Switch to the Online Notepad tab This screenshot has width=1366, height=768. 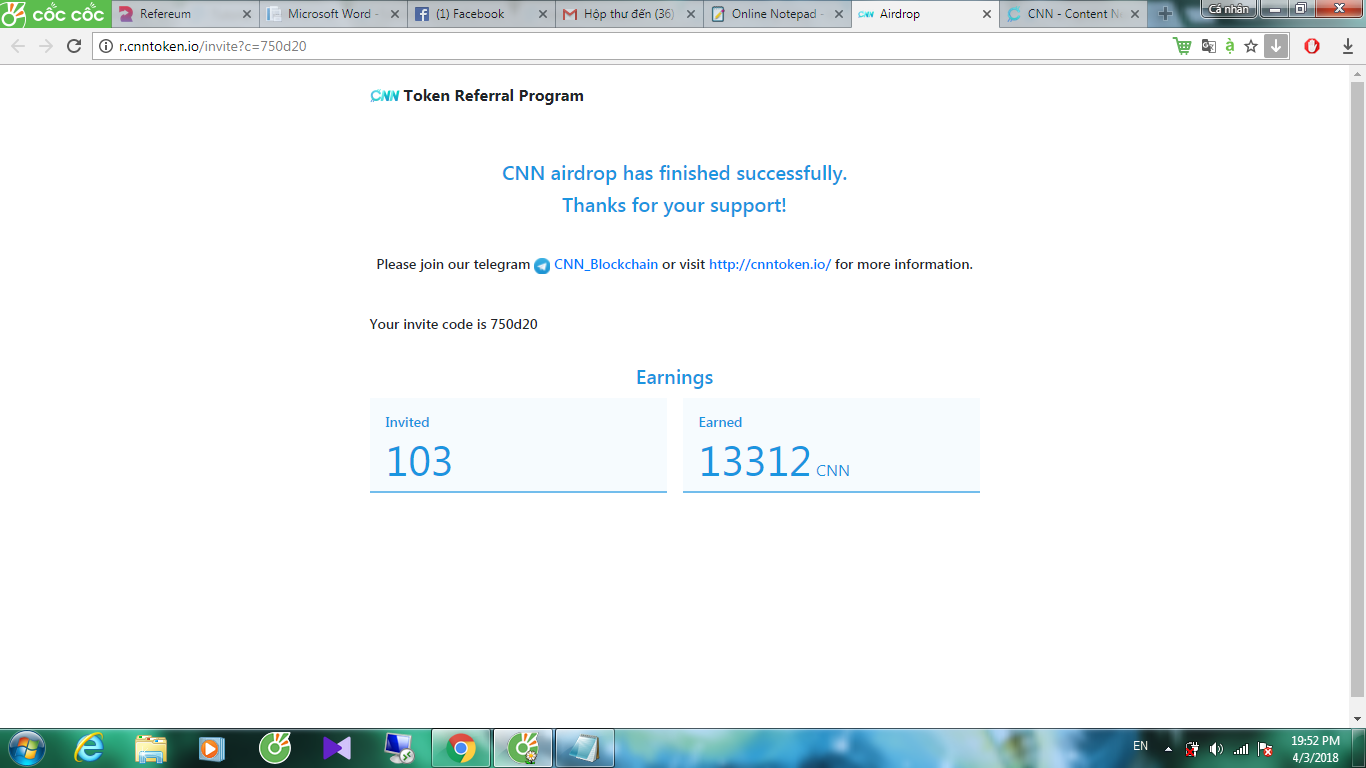(x=777, y=14)
